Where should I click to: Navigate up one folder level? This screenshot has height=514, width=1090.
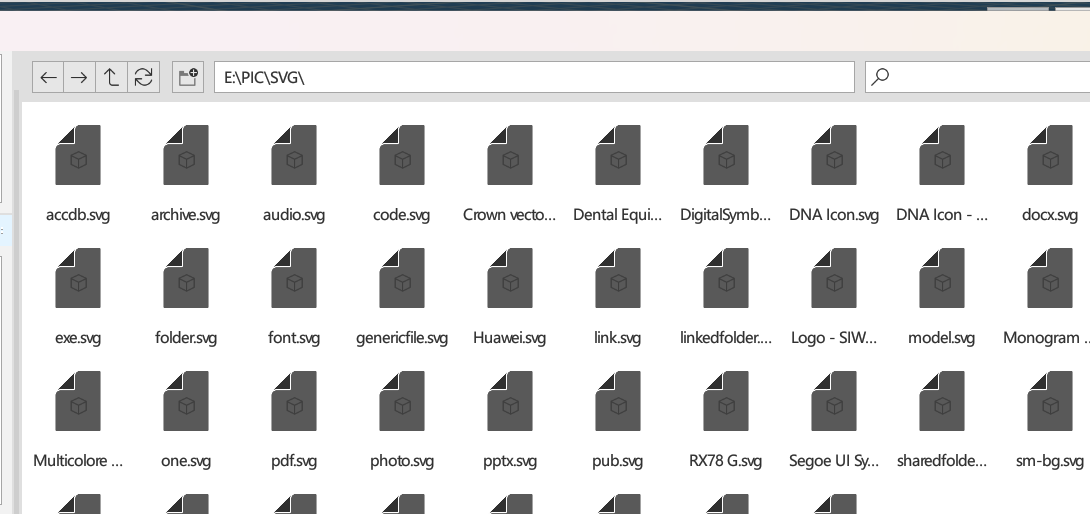tap(111, 77)
